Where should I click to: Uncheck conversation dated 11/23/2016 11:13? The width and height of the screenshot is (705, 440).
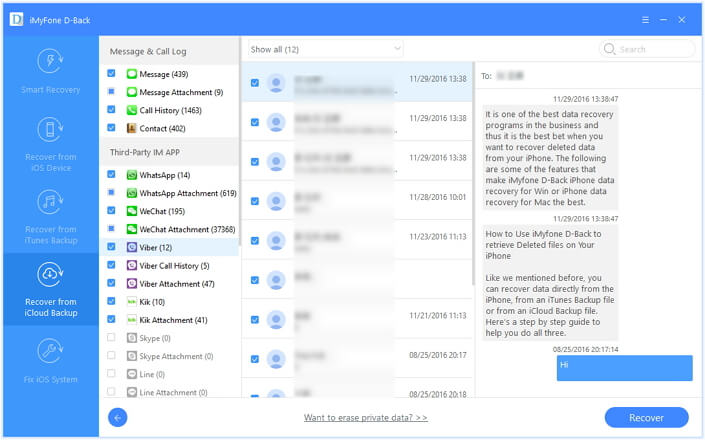(254, 240)
